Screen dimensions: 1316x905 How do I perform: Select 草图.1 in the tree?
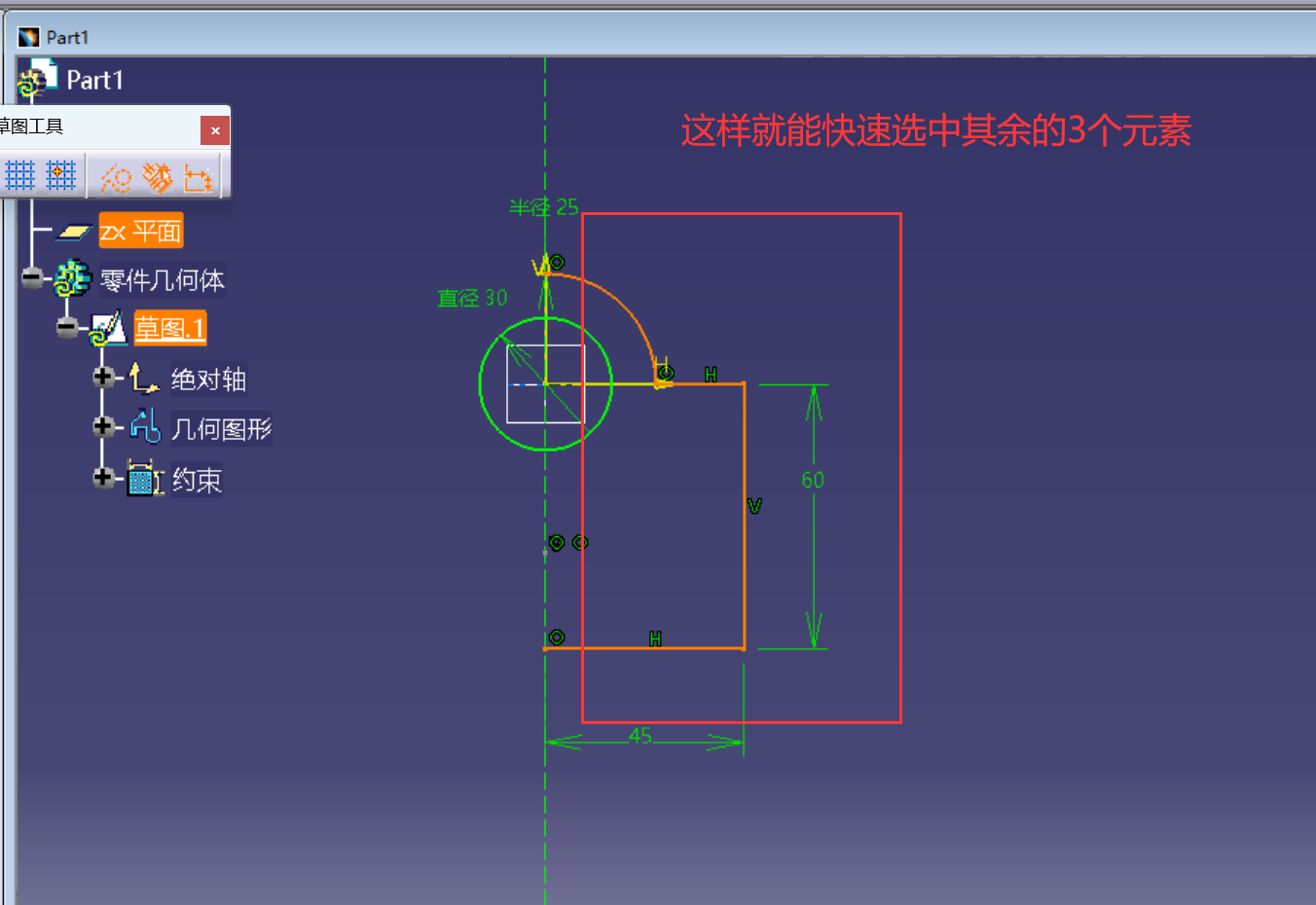point(170,329)
